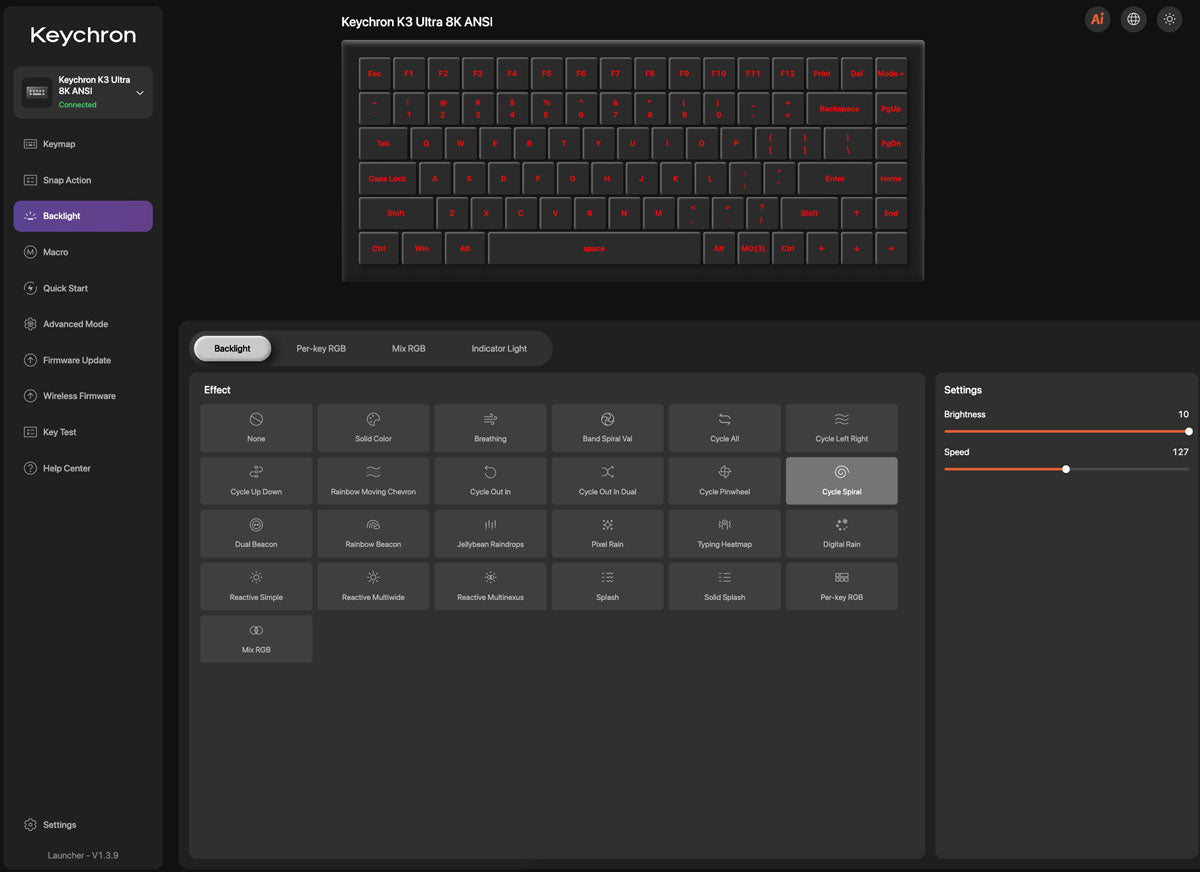Pick the Mix RGB effect tile
This screenshot has width=1200, height=872.
coord(256,639)
